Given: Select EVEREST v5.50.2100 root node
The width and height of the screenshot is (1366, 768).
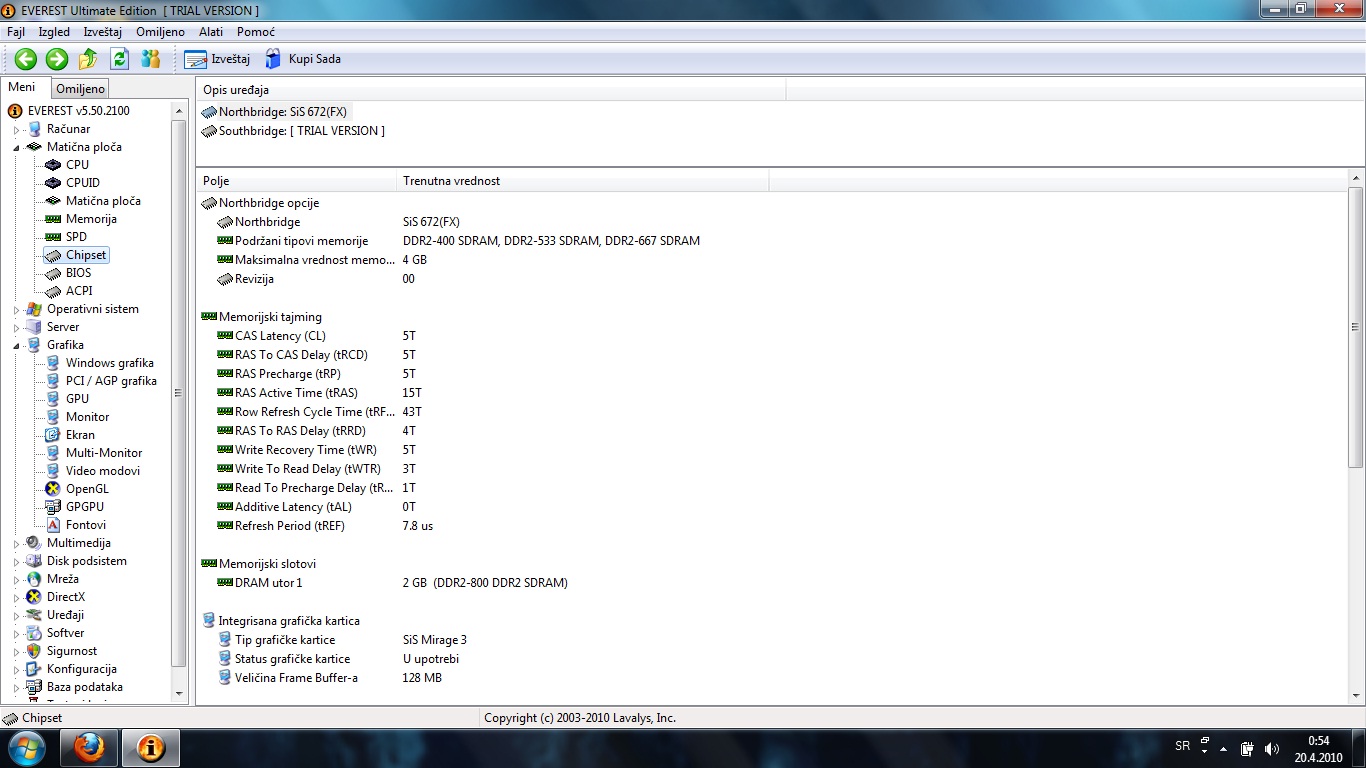Looking at the screenshot, I should [79, 111].
